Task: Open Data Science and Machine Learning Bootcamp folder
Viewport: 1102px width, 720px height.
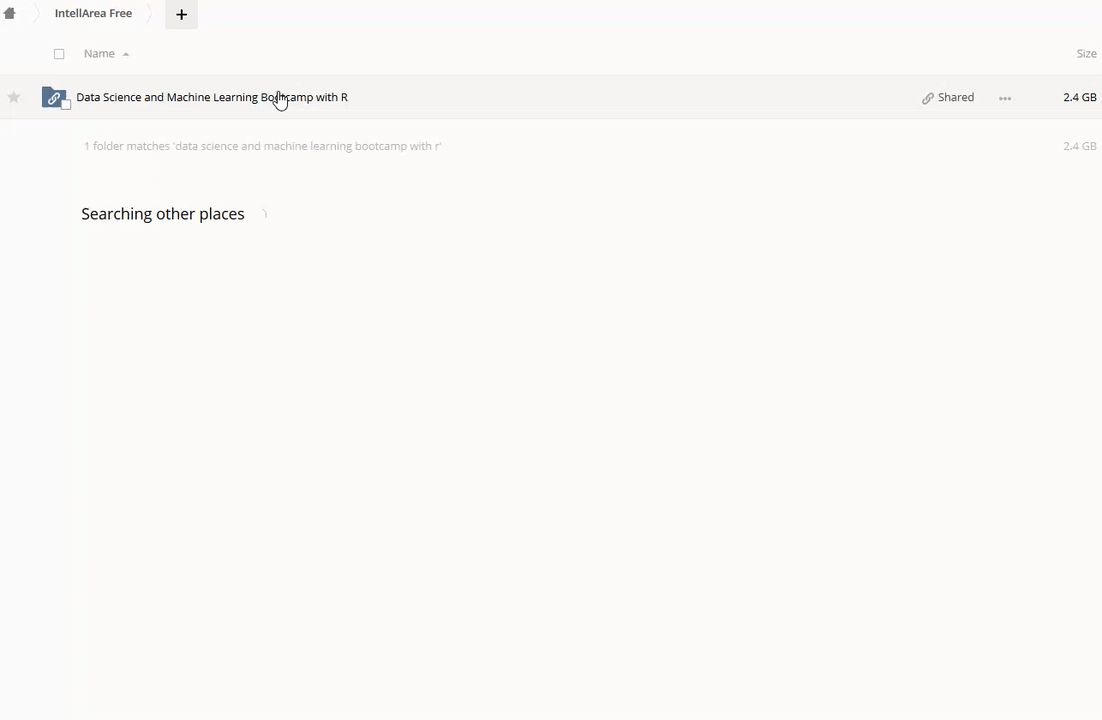Action: point(212,97)
